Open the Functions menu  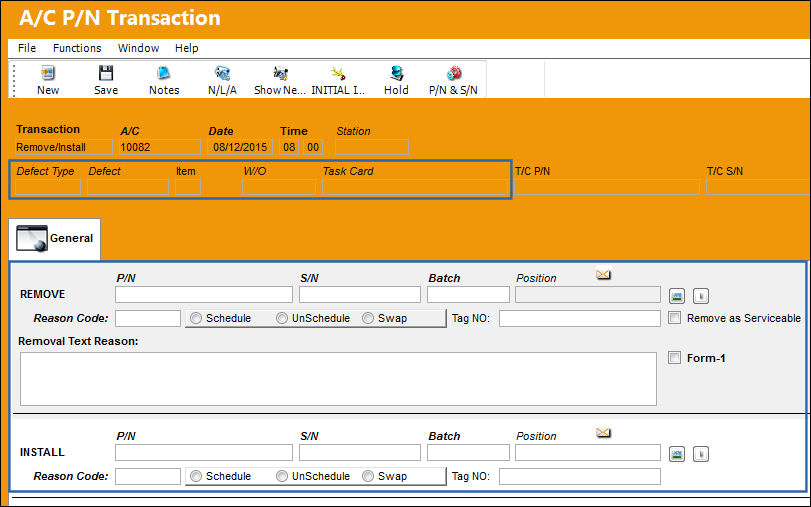tap(77, 48)
